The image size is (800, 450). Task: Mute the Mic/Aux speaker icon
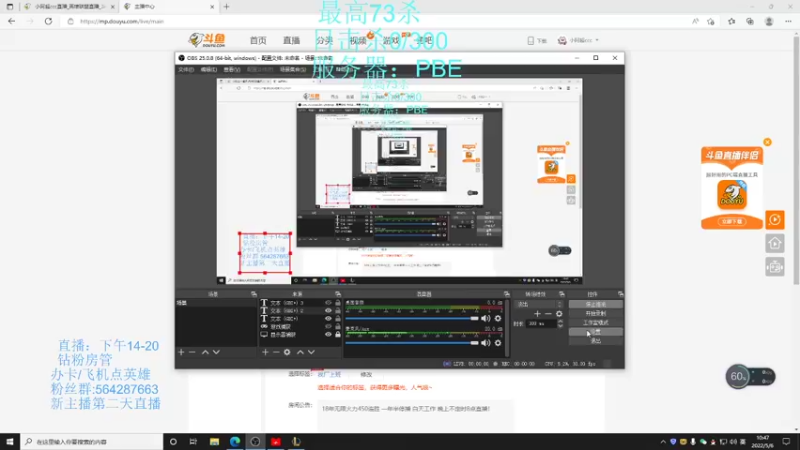[486, 343]
